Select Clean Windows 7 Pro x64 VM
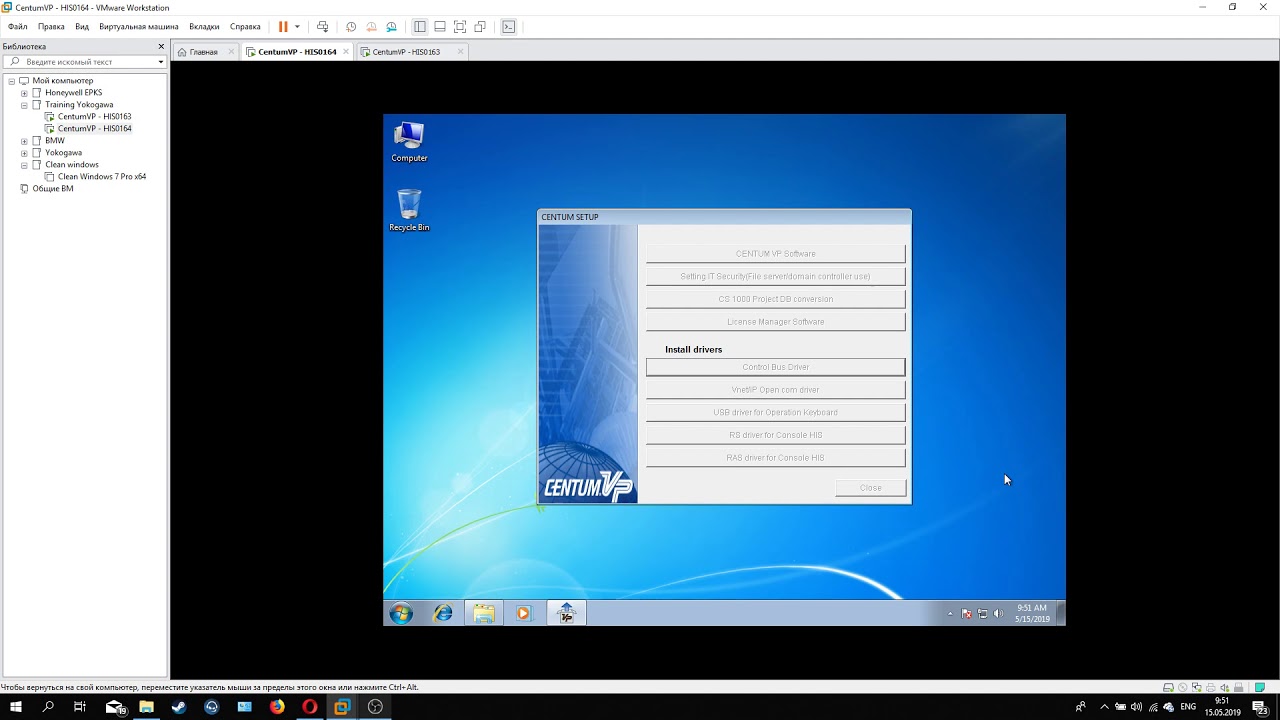 (101, 177)
